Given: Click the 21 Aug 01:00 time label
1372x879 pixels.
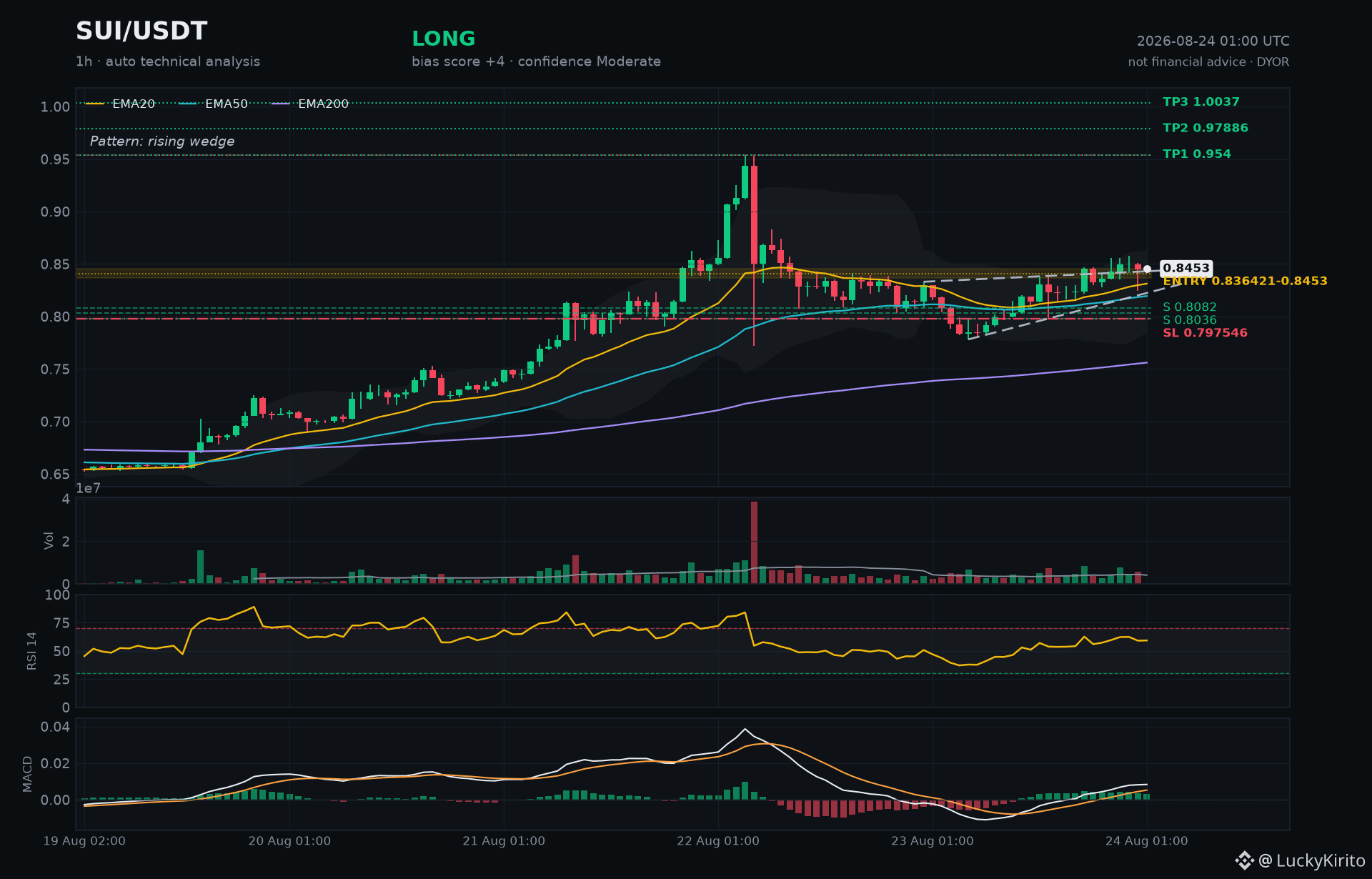Looking at the screenshot, I should coord(504,841).
